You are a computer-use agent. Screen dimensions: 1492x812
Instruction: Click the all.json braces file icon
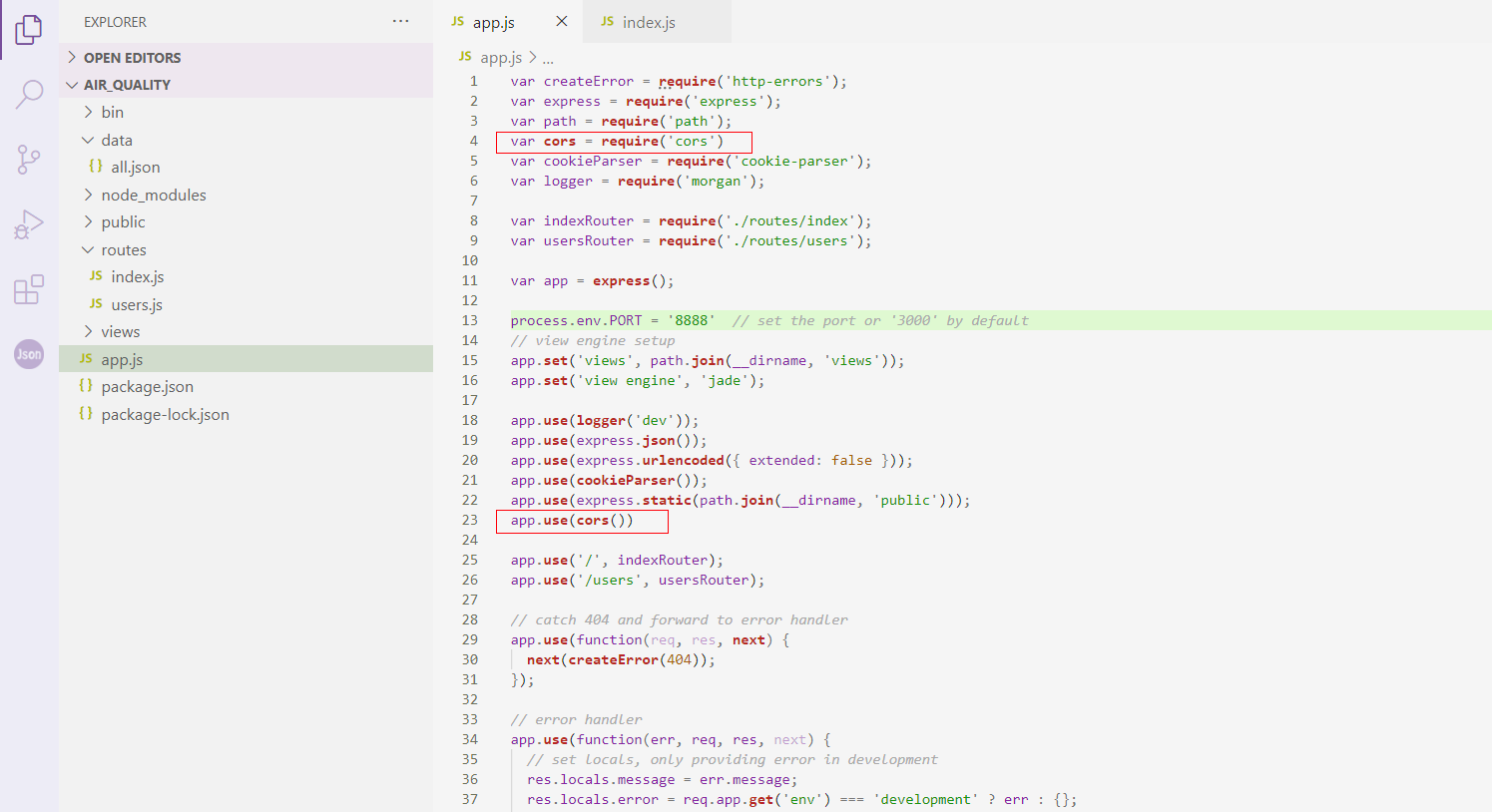click(96, 167)
